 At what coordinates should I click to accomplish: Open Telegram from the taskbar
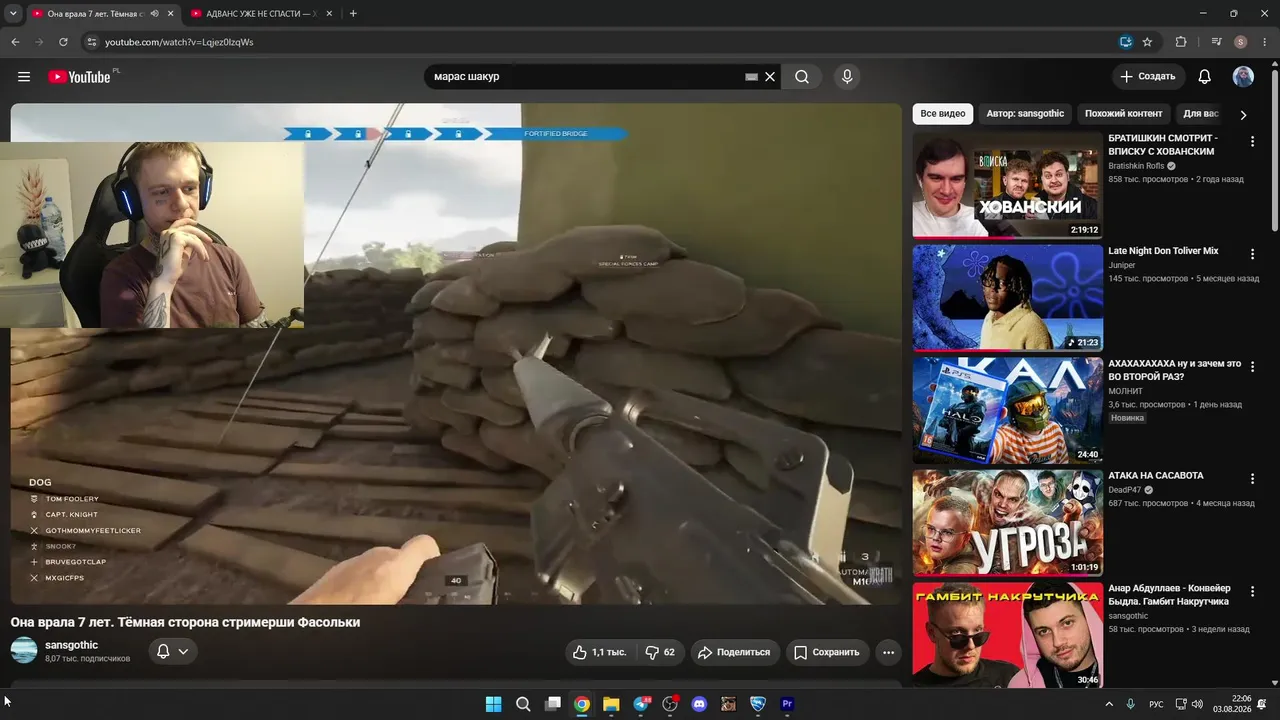point(641,704)
